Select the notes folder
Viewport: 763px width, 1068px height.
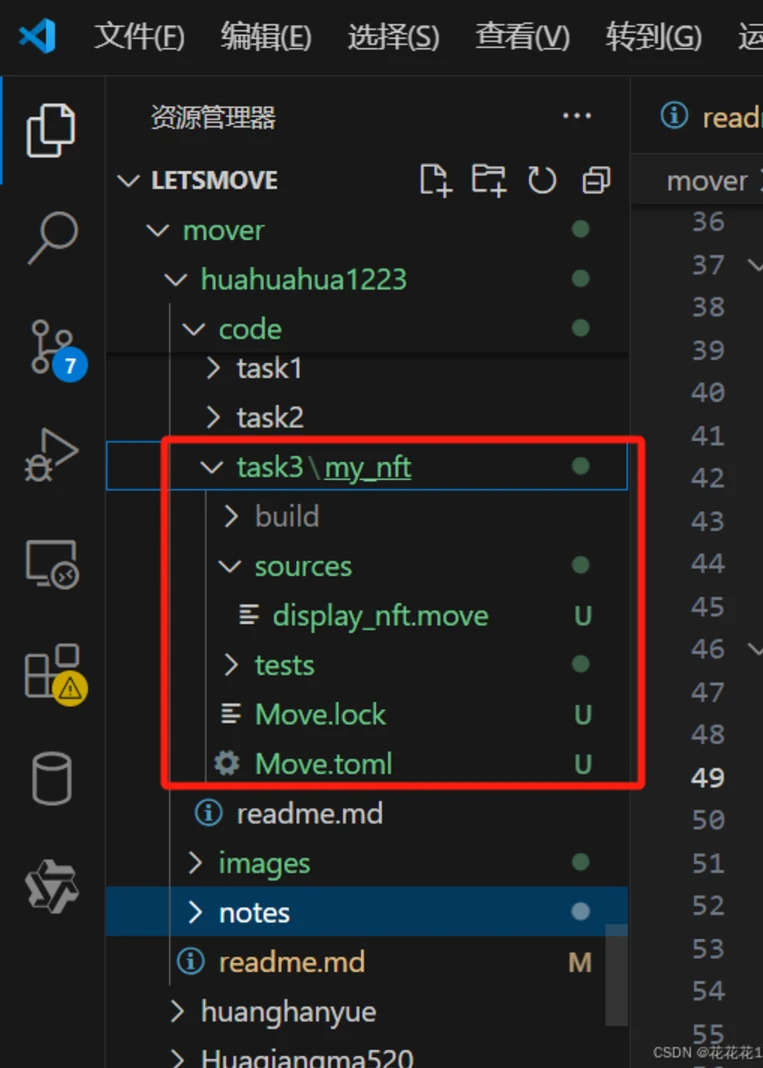tap(254, 912)
